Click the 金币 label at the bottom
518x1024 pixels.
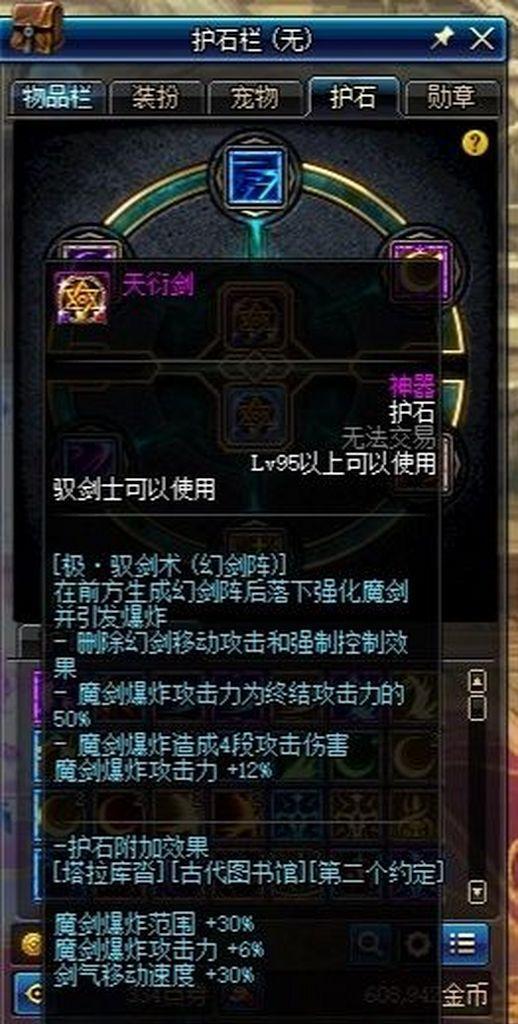(466, 995)
